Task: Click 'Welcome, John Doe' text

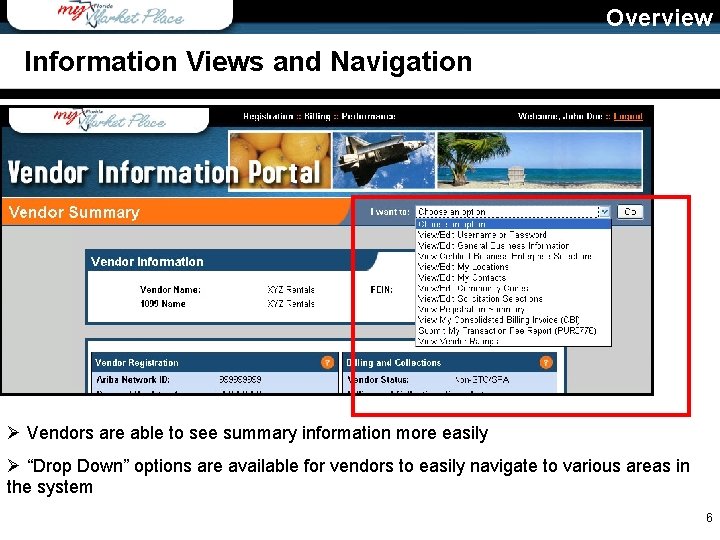Action: coord(560,116)
